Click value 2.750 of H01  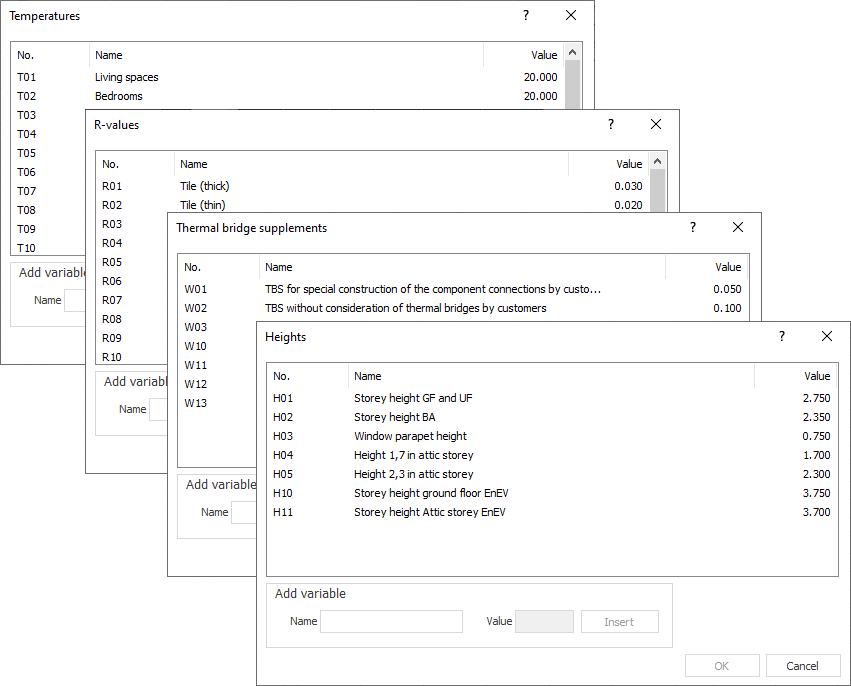point(816,398)
